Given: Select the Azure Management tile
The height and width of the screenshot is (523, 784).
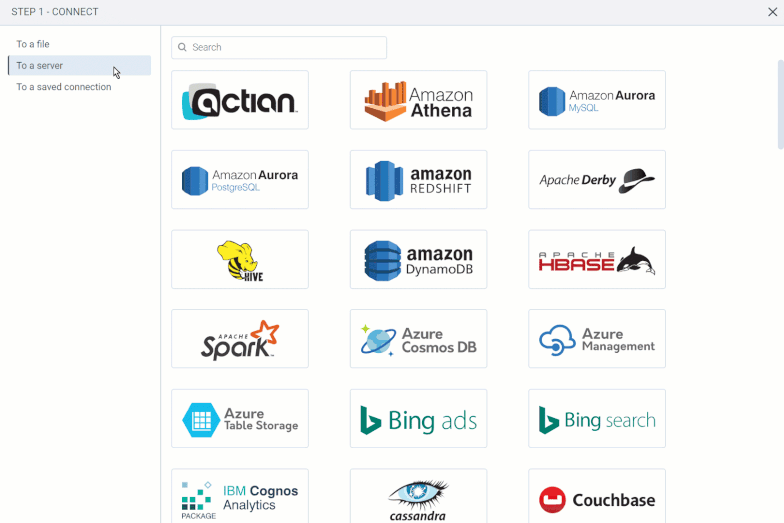Looking at the screenshot, I should point(597,339).
